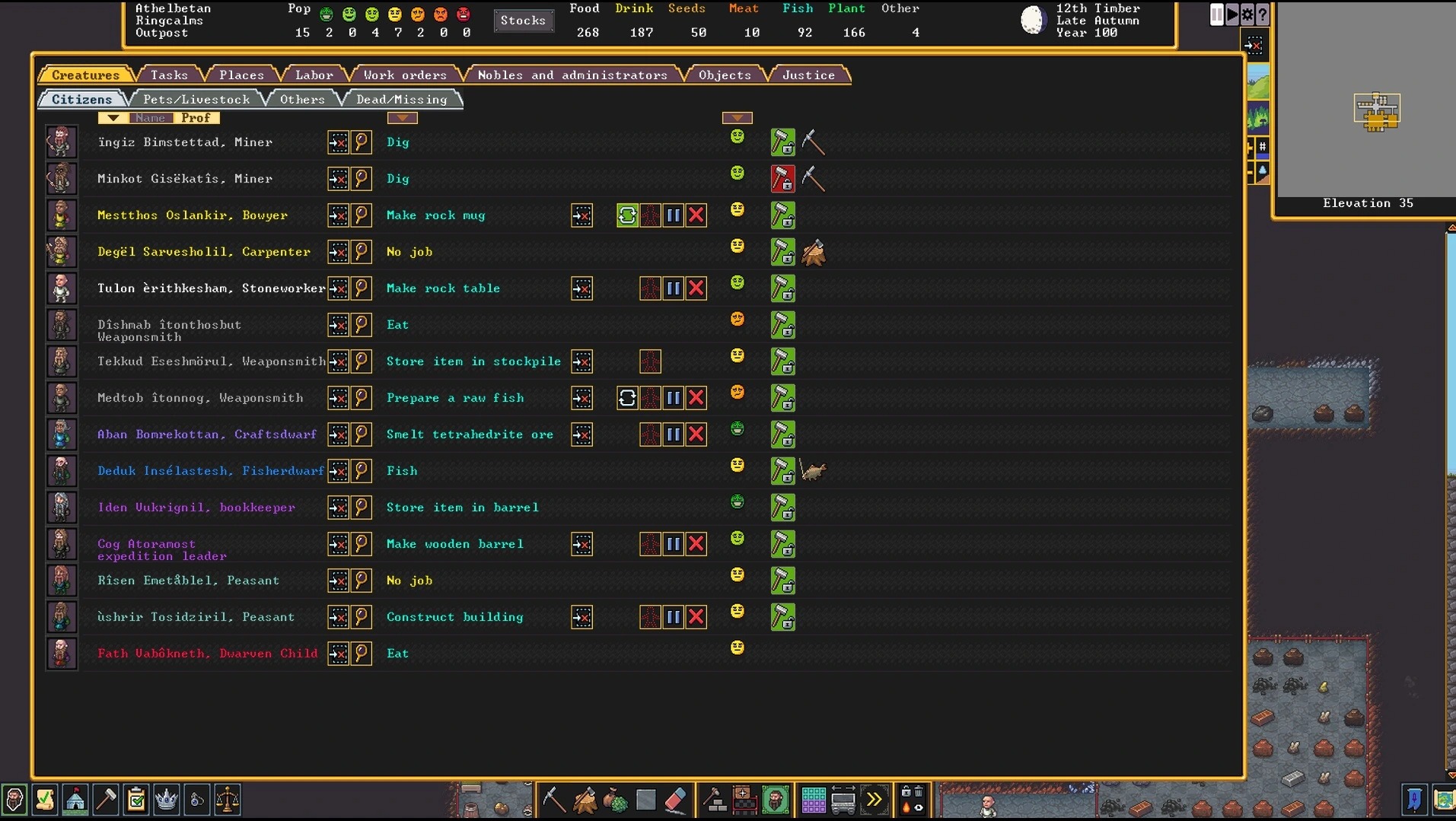The height and width of the screenshot is (821, 1456).
Task: Open the help question mark icon
Action: coord(1262,14)
